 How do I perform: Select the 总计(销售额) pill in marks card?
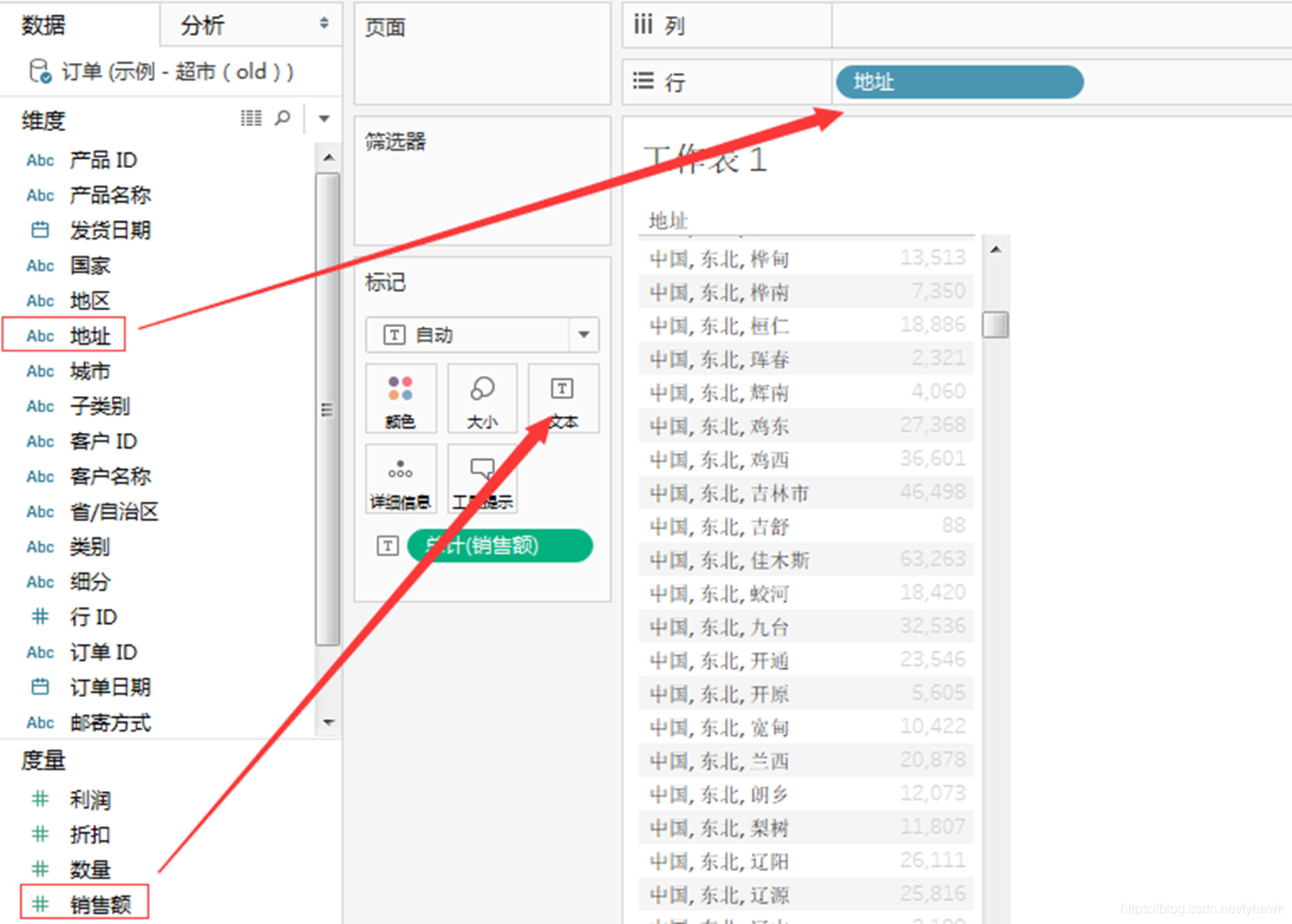500,546
